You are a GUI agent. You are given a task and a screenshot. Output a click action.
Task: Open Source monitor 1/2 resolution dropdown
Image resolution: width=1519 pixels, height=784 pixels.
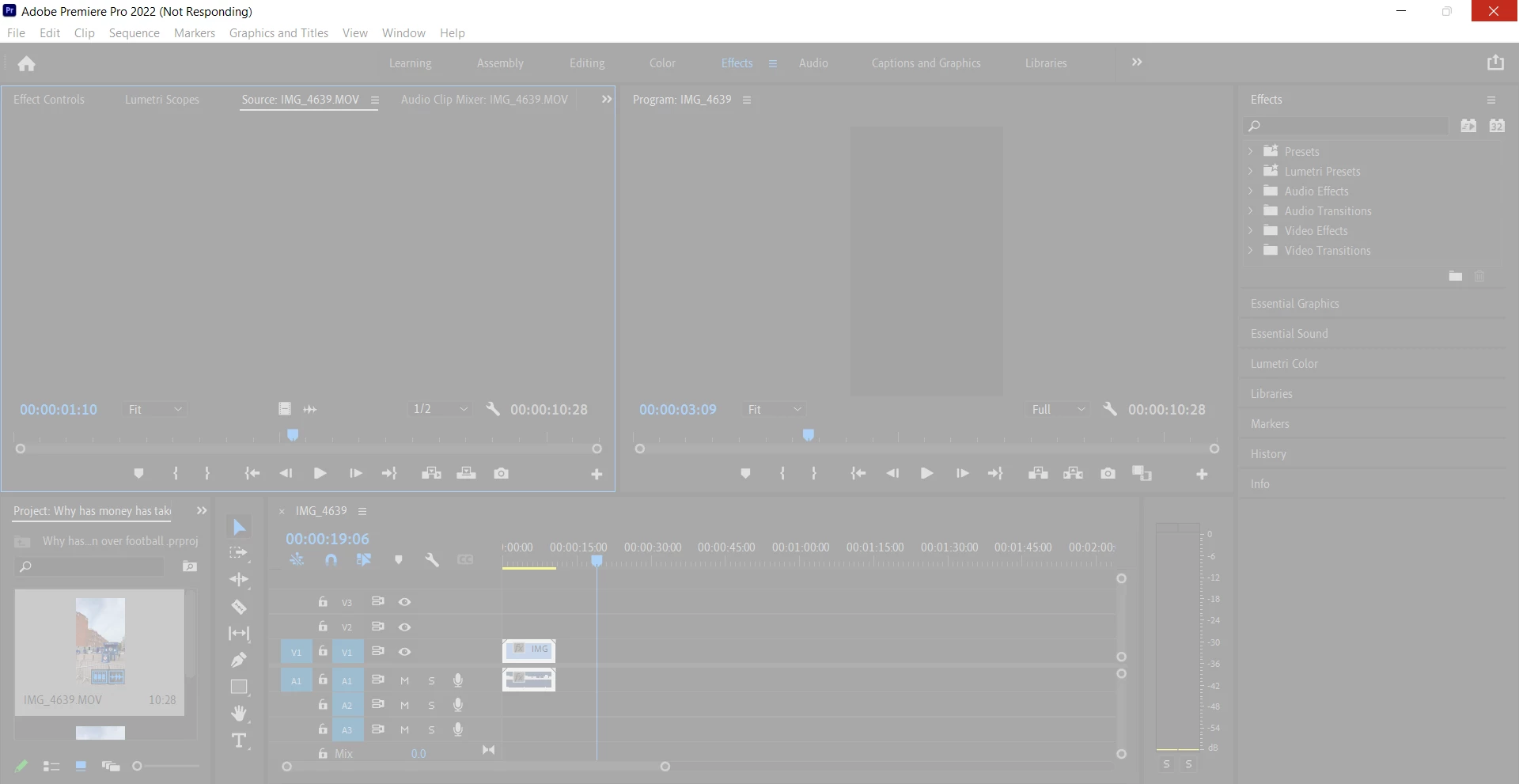(x=440, y=409)
